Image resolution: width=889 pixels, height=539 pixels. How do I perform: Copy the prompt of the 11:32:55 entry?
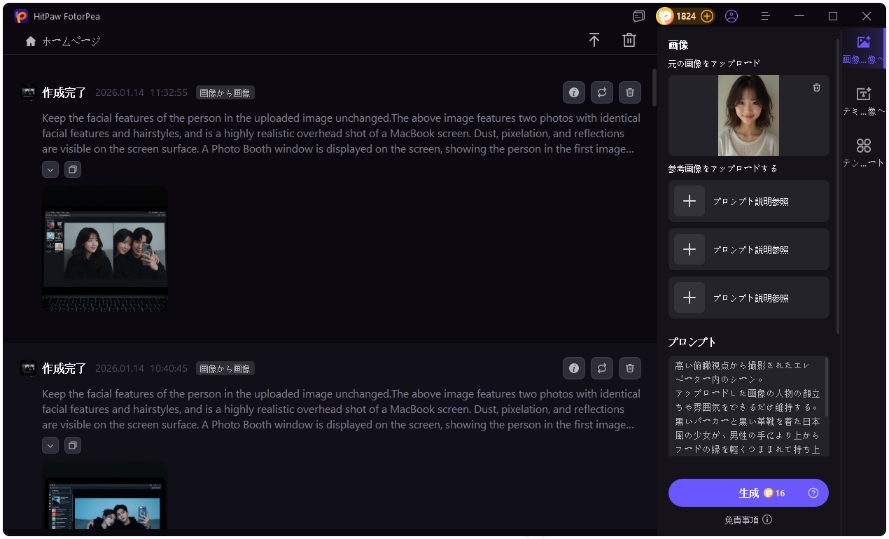pos(73,169)
